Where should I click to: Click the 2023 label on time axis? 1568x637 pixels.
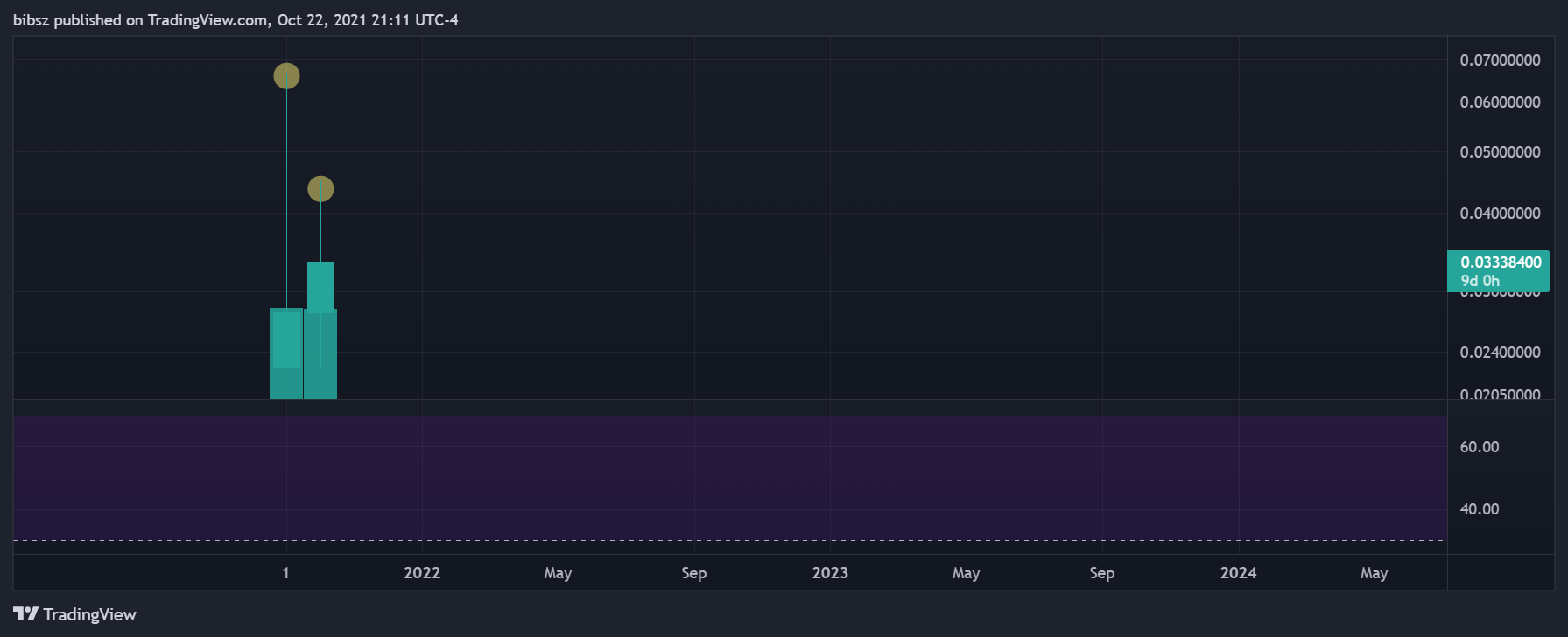click(x=830, y=573)
